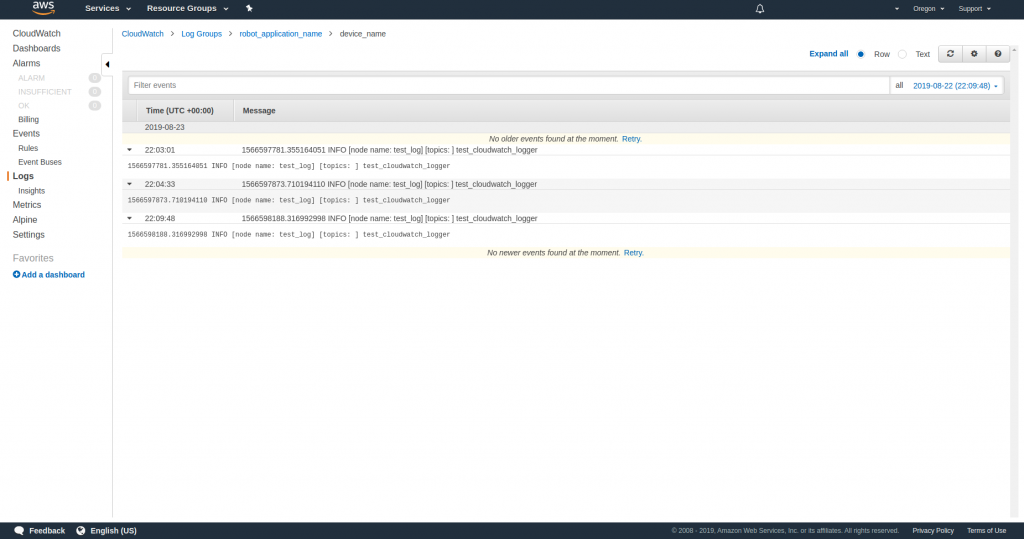This screenshot has height=539, width=1024.
Task: Open Alpine in the sidebar
Action: click(x=25, y=220)
